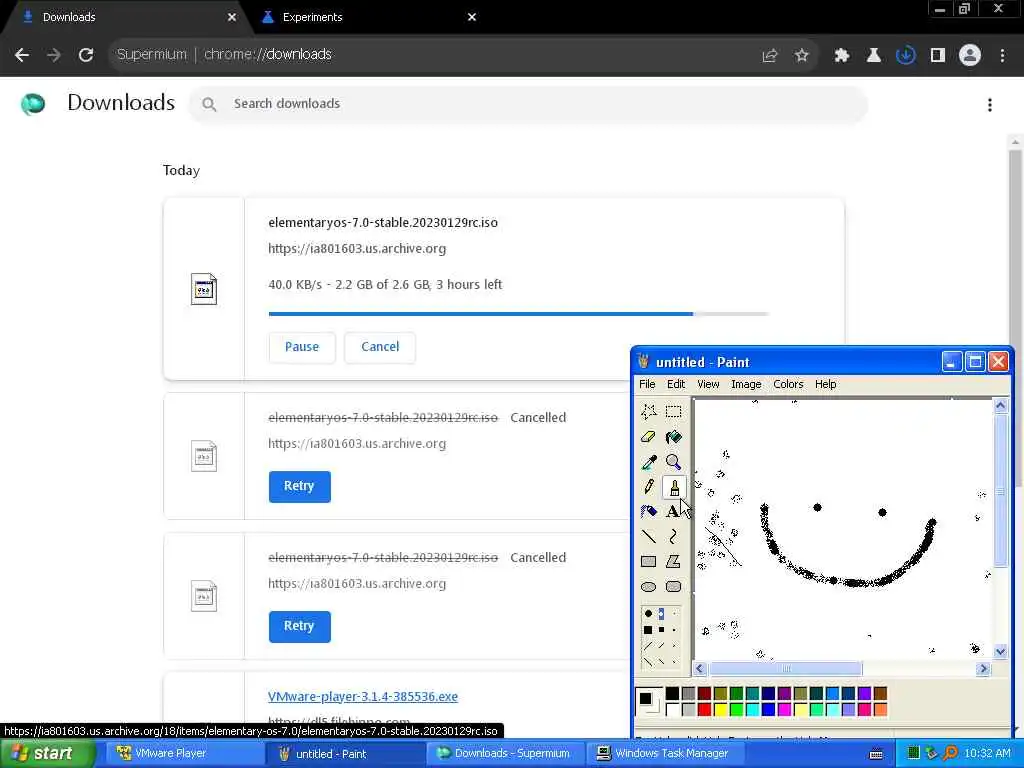
Task: Click the Search downloads field
Action: coord(528,104)
